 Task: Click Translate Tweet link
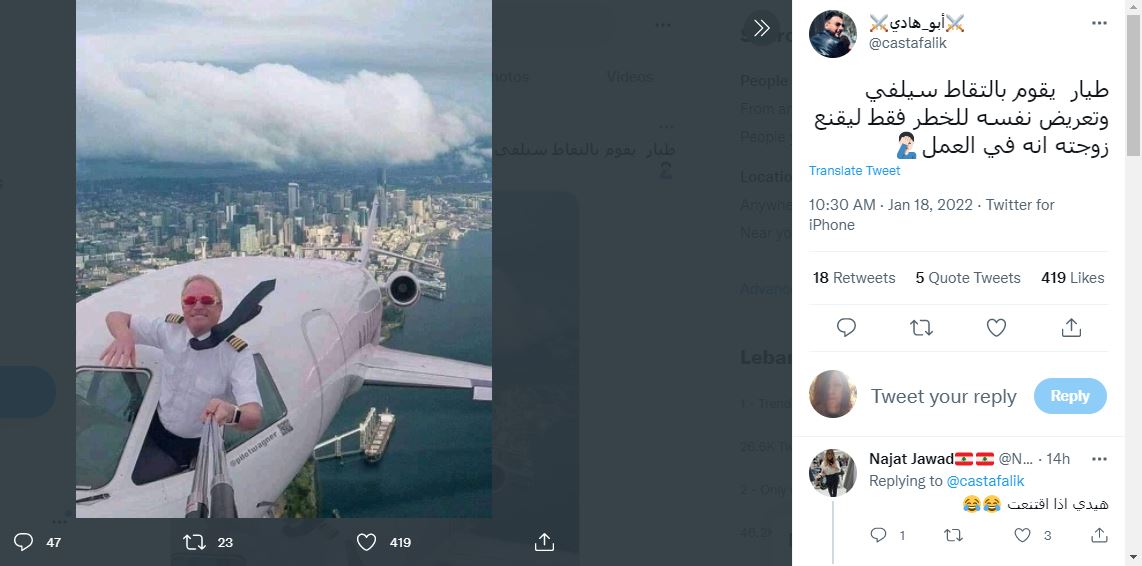tap(854, 171)
